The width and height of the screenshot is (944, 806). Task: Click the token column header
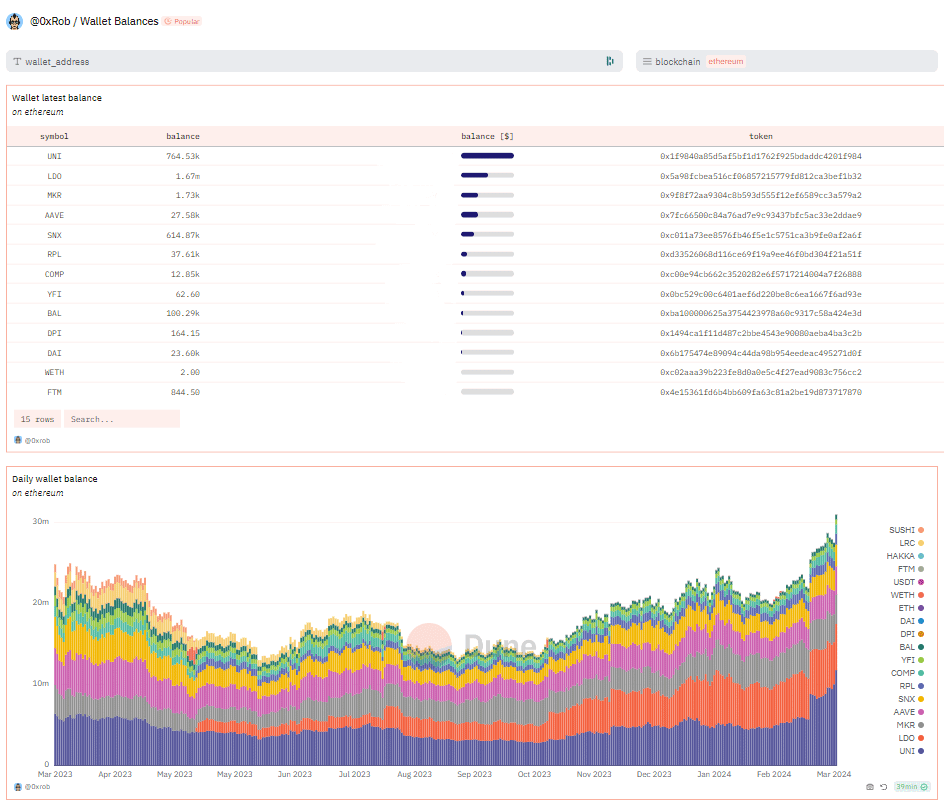760,136
